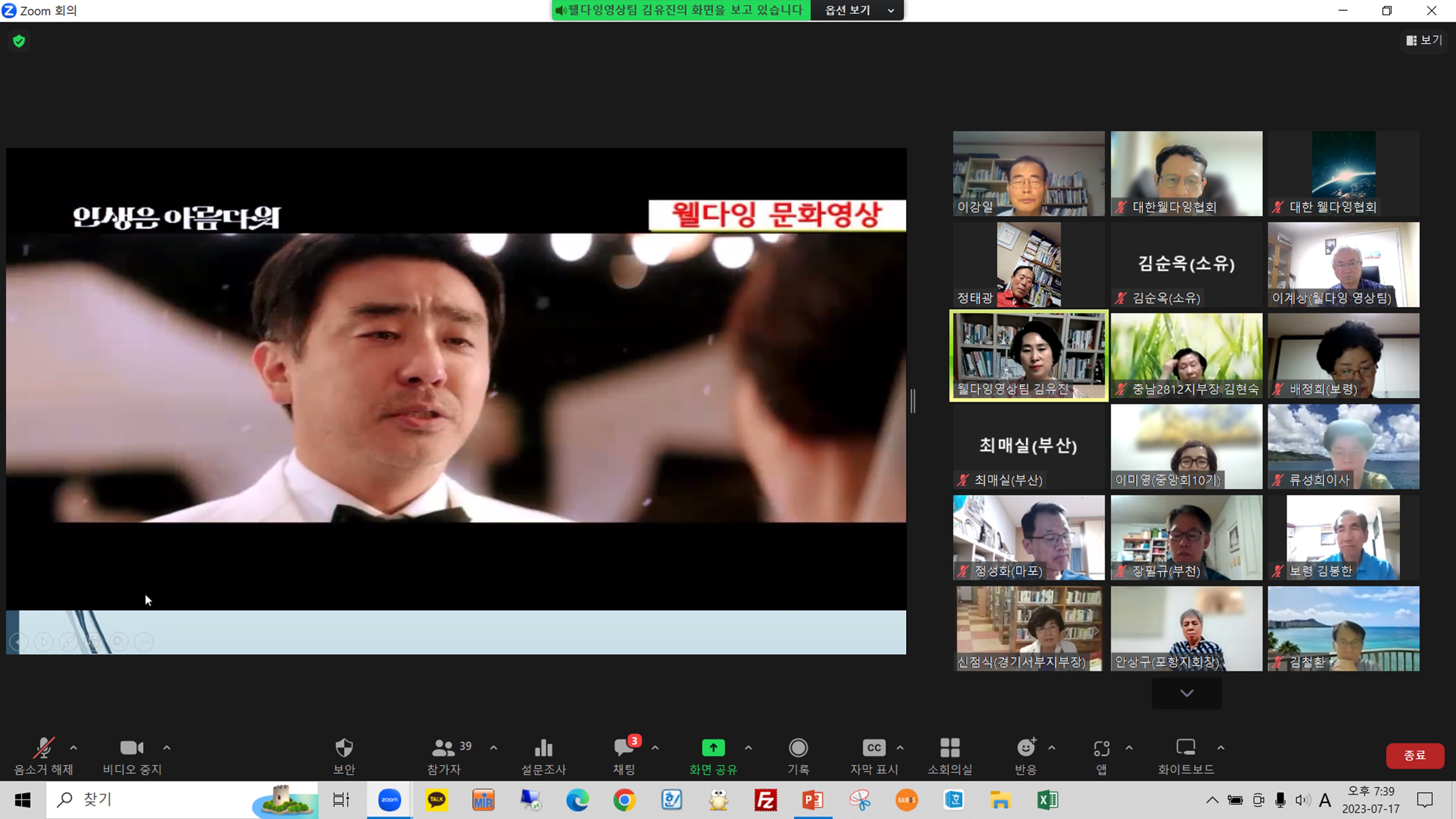Start recording with the 기록 icon
Image resolution: width=1456 pixels, height=819 pixels.
click(798, 748)
